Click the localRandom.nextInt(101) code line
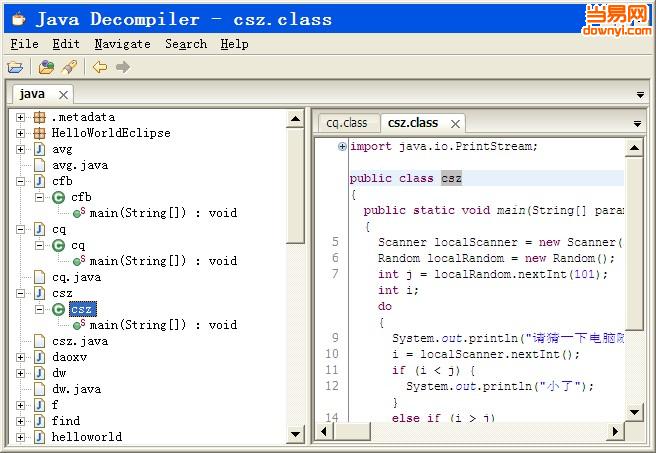Screen dimensions: 656x453 point(493,274)
